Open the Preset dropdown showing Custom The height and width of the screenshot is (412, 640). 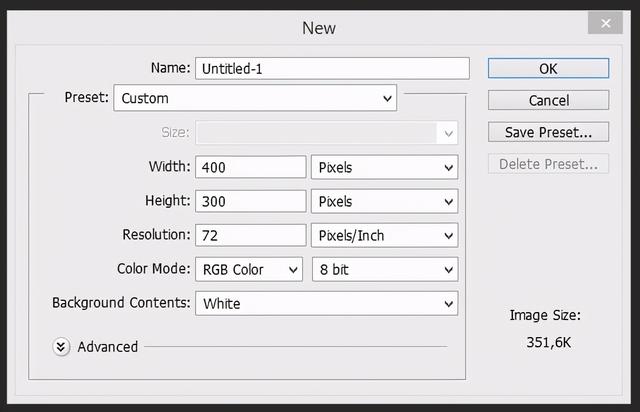point(255,98)
